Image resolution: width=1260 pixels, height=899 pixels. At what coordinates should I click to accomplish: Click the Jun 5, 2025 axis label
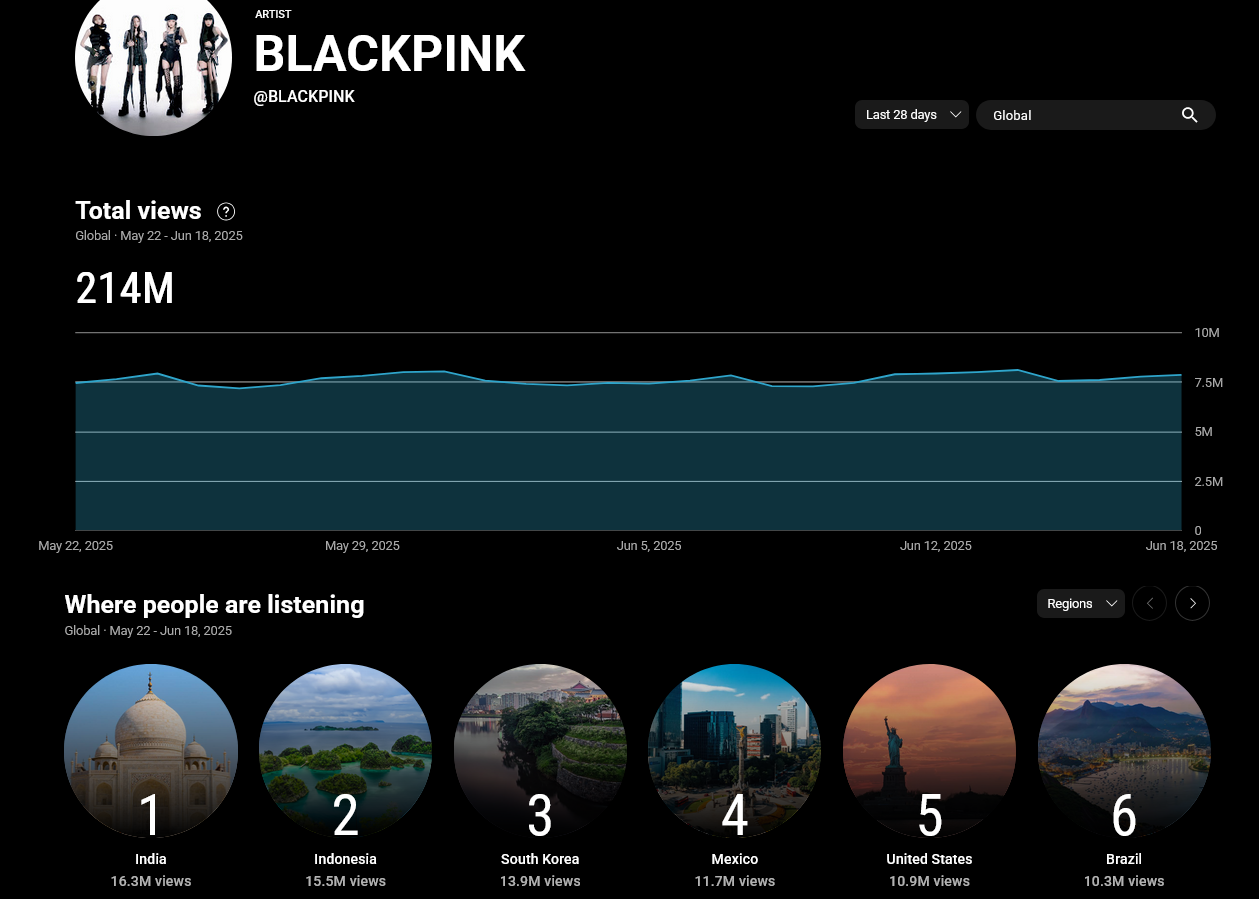coord(649,546)
